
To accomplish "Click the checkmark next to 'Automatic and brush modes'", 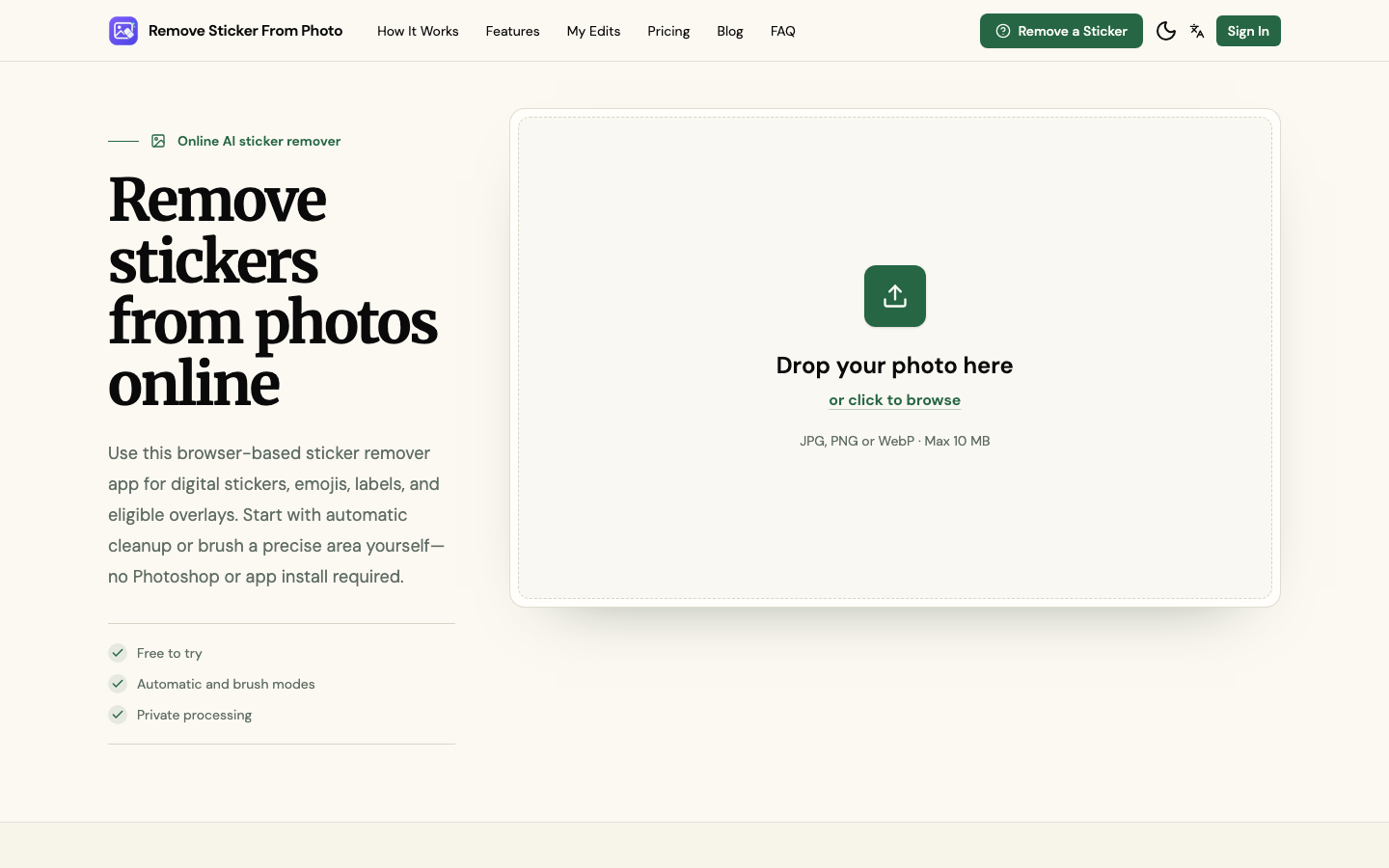I will click(x=118, y=684).
